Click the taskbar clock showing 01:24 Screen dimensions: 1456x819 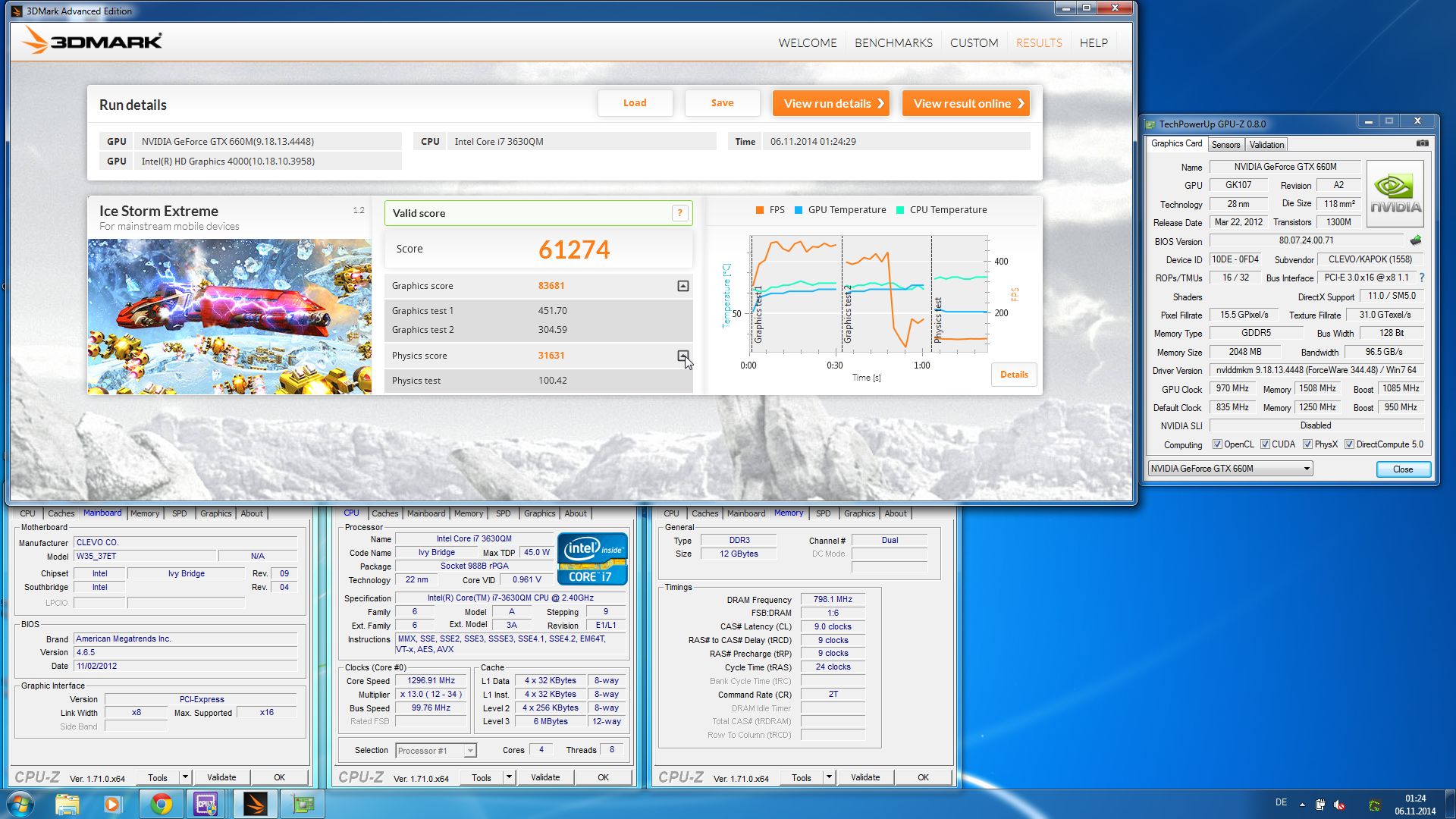[x=1415, y=805]
